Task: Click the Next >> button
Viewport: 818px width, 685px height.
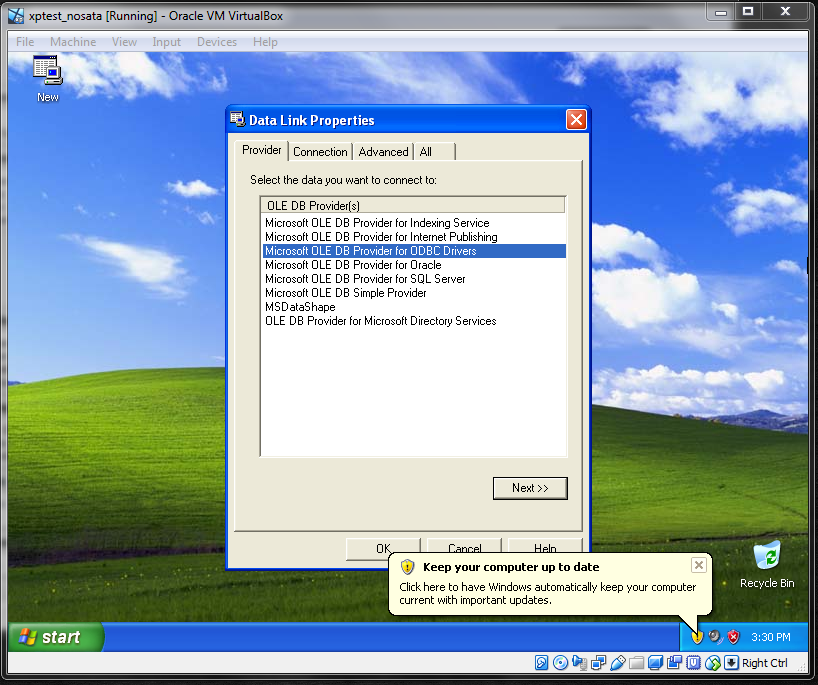Action: tap(530, 488)
